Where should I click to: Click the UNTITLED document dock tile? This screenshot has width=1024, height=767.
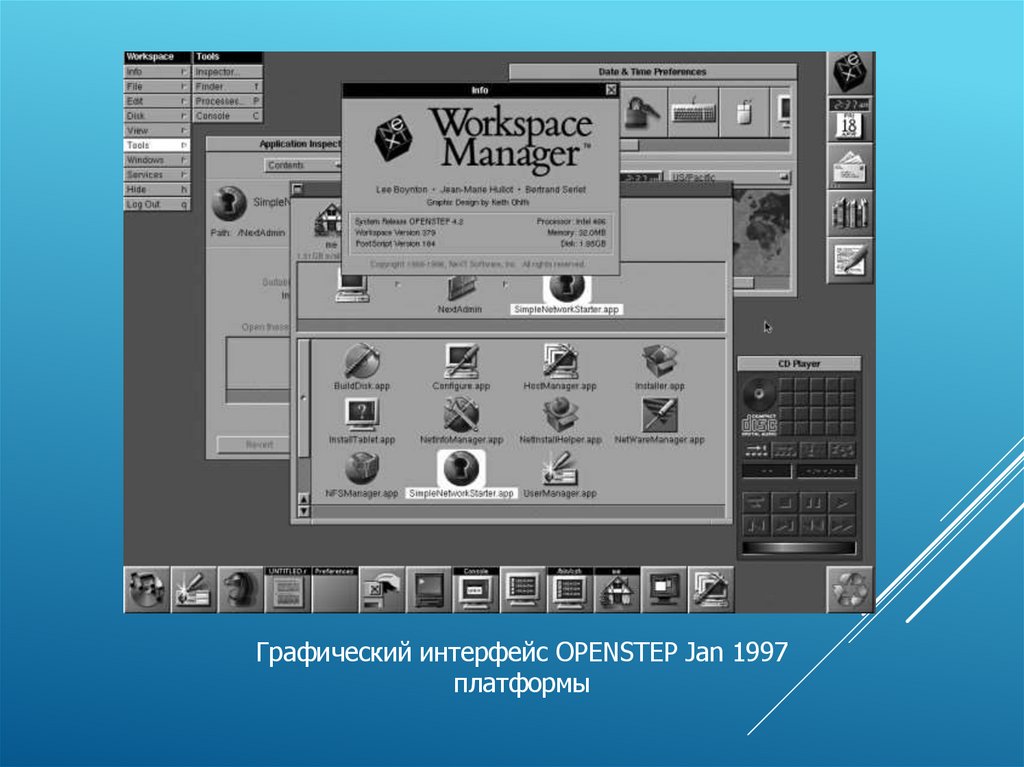288,589
